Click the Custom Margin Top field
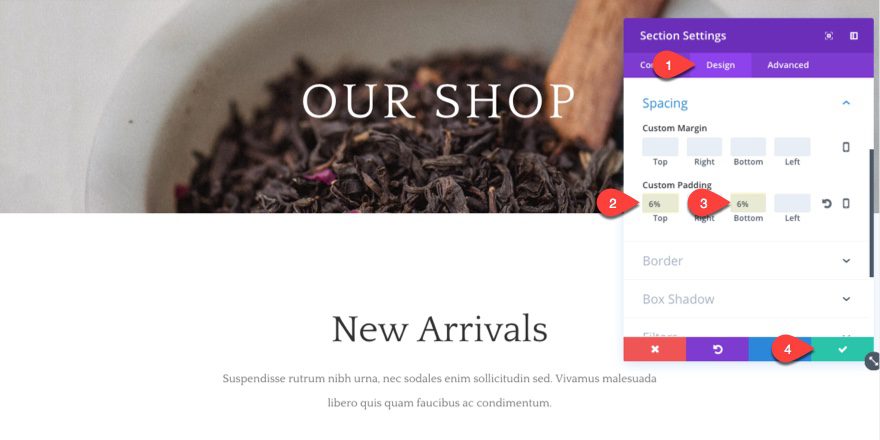 point(661,147)
